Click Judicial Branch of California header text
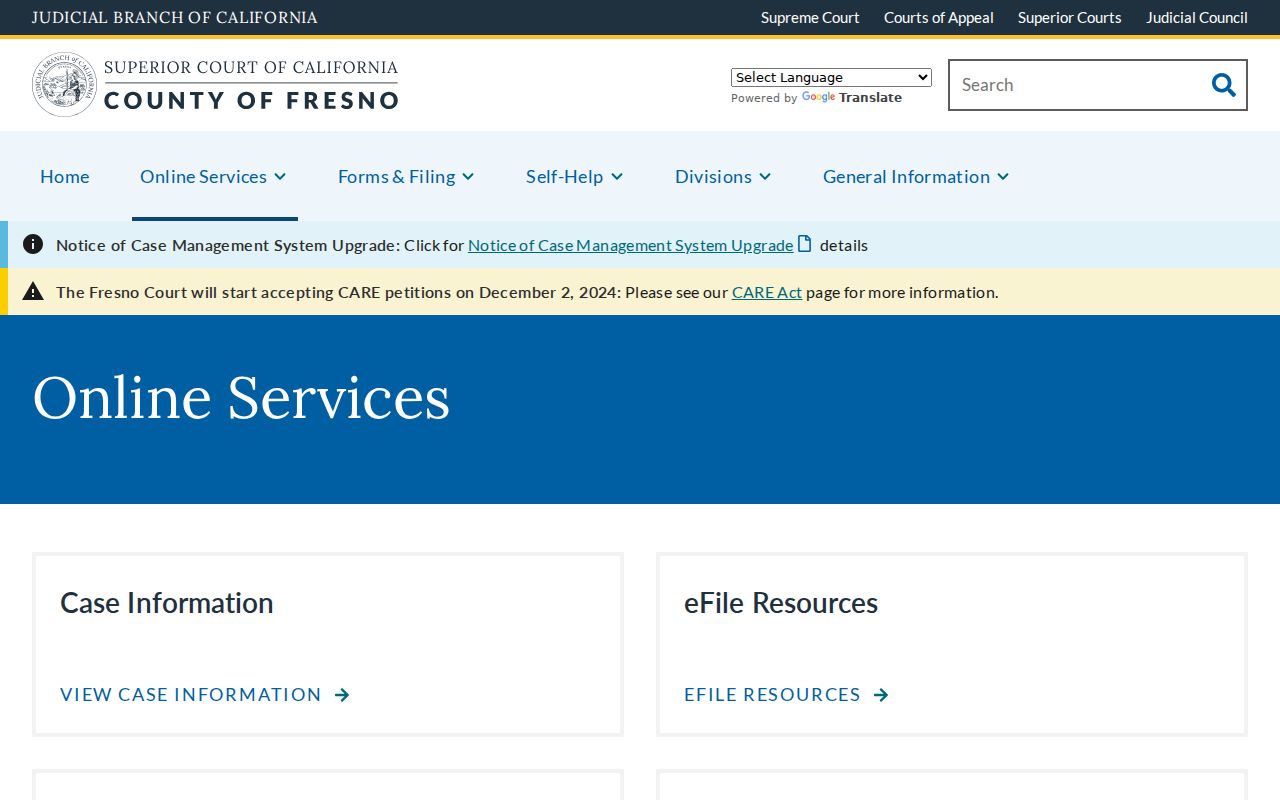Screen dimensions: 1280x800 coord(175,17)
